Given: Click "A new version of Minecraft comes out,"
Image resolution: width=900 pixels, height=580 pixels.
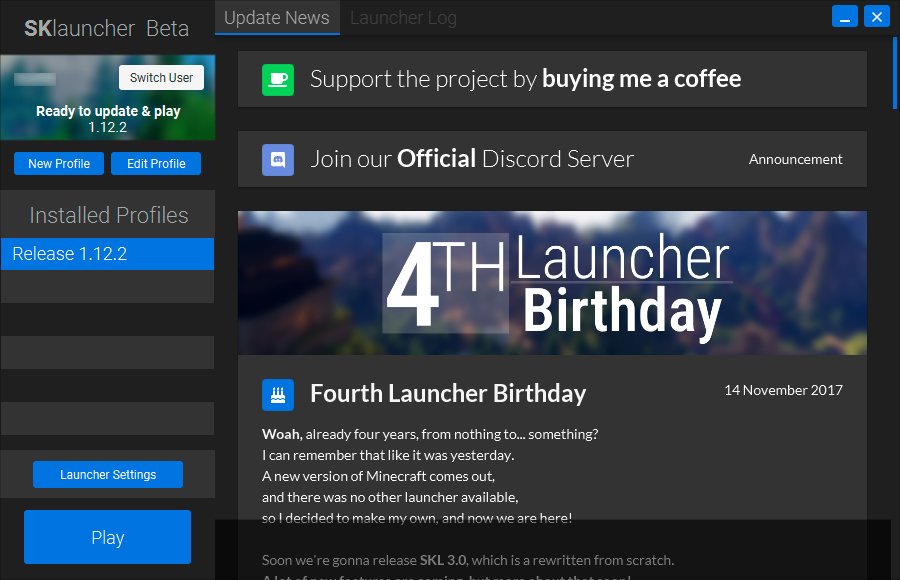Looking at the screenshot, I should [x=378, y=476].
